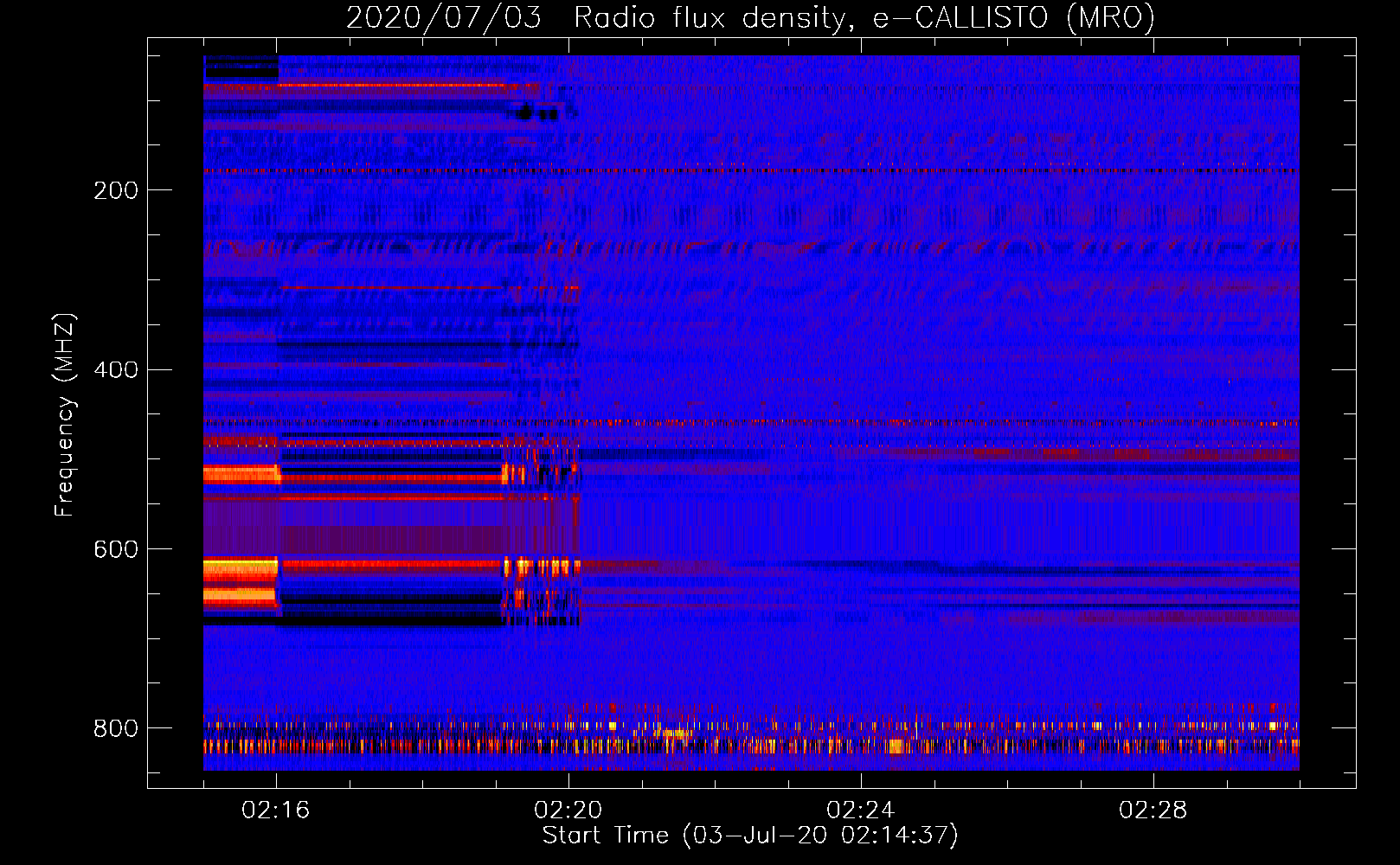
Task: Click the date "2020/07/03" in the title
Action: pos(444,17)
